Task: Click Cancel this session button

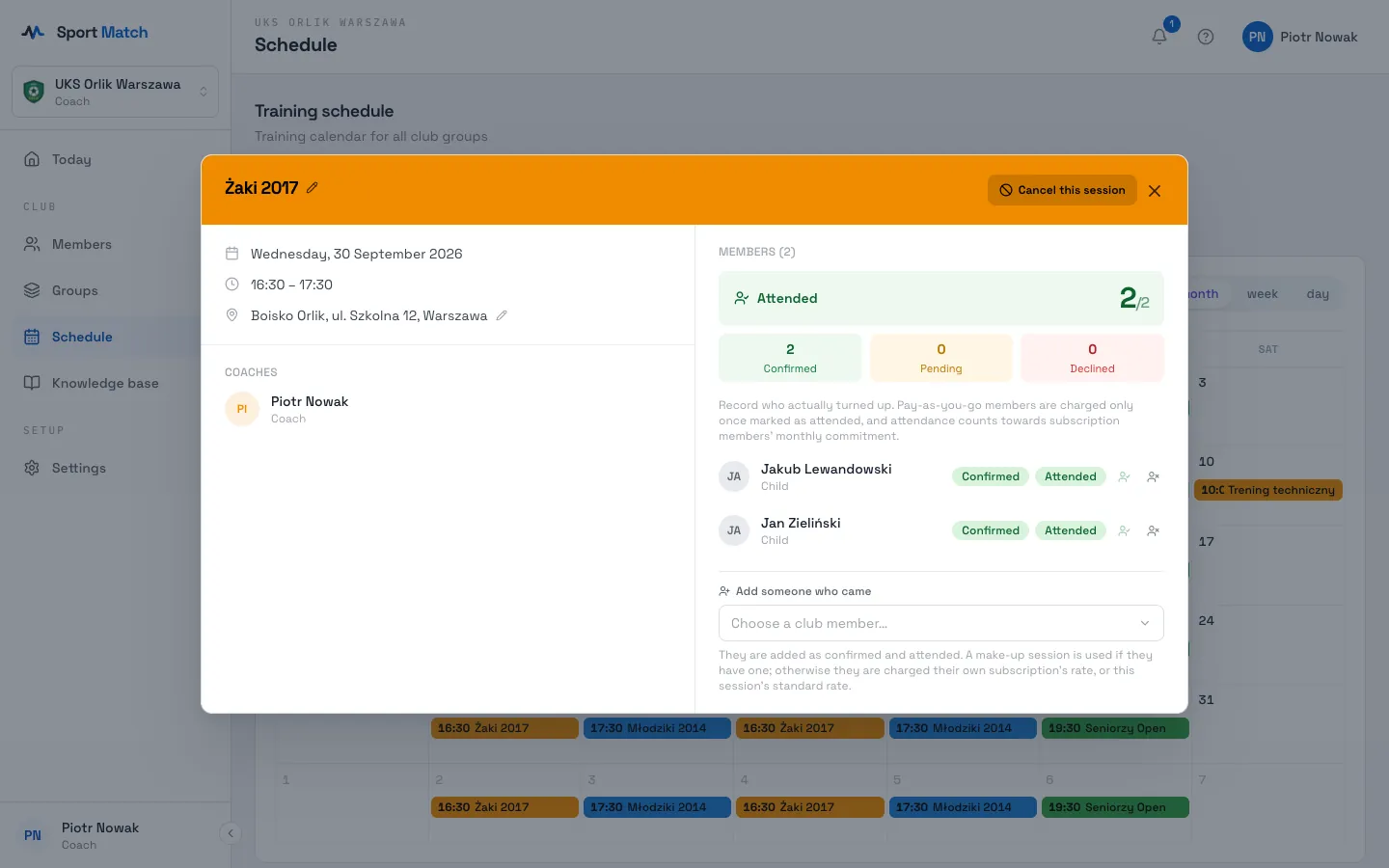Action: (1062, 190)
